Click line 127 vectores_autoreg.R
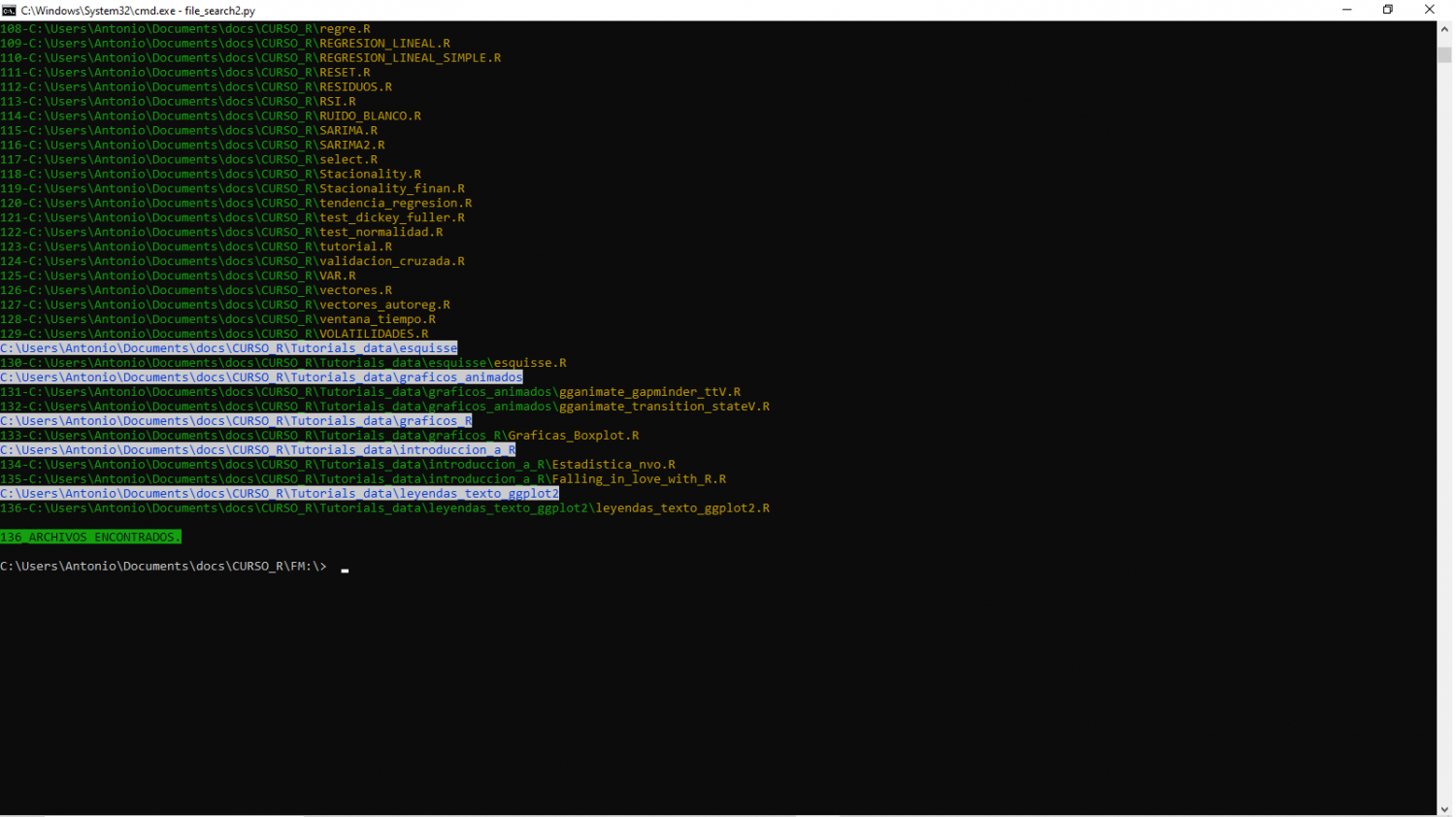The image size is (1456, 817). pos(225,306)
